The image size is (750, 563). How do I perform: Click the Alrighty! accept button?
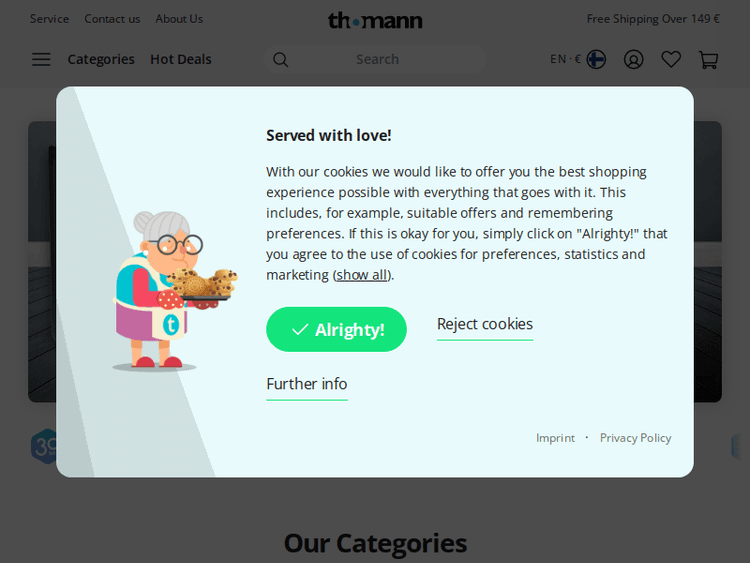[x=336, y=329]
